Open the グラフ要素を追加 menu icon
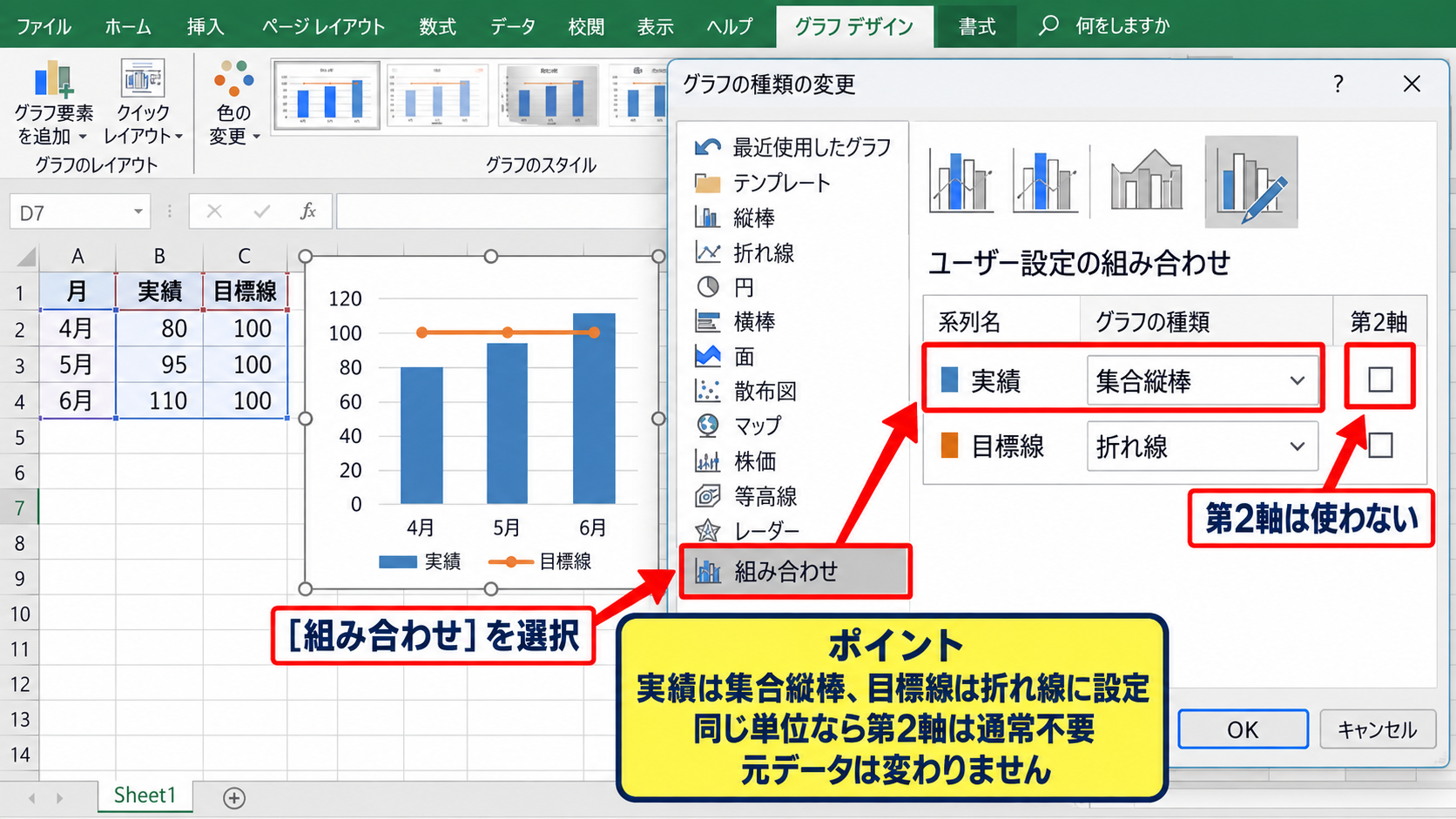Screen dimensions: 1456x819 (54, 80)
